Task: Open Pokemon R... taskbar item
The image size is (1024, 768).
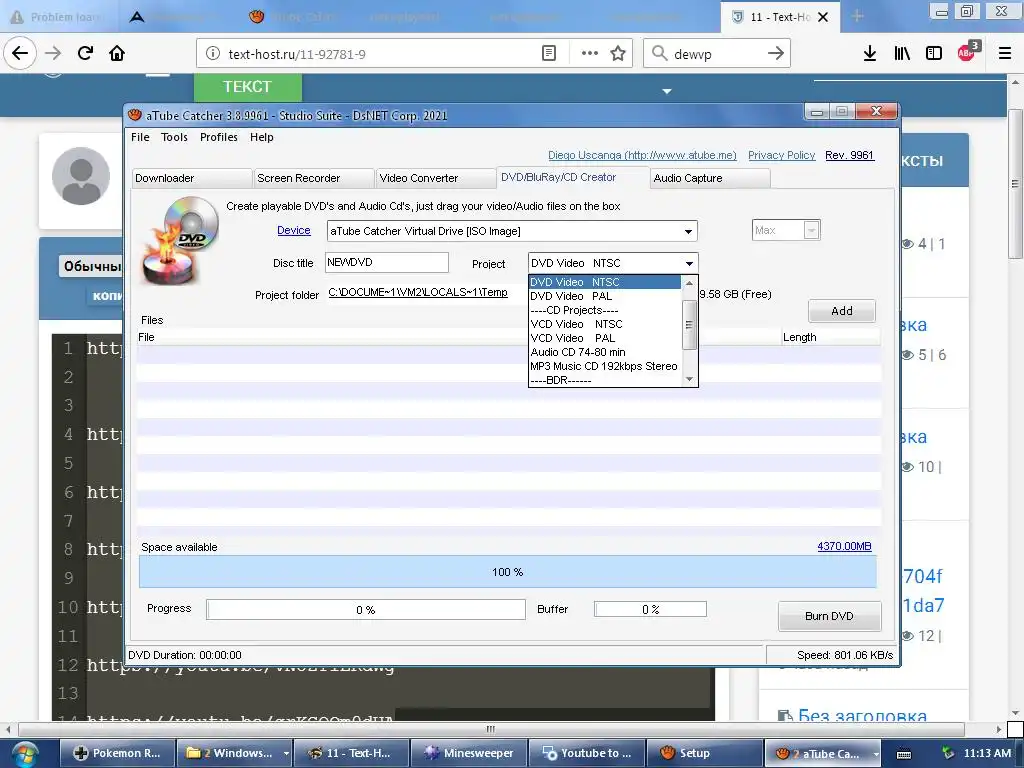Action: click(x=118, y=753)
